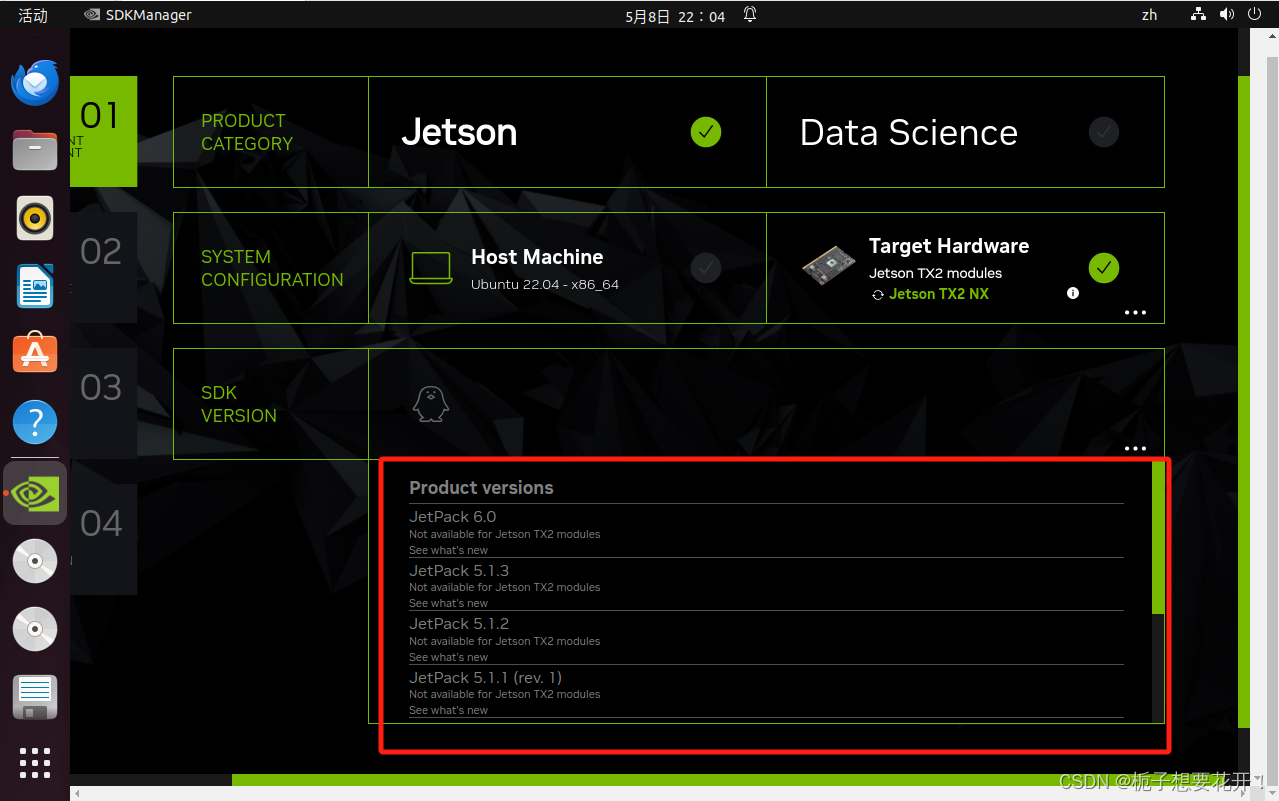Click the Jetson TX2 NX device link
Viewport: 1279px width, 801px height.
click(939, 294)
